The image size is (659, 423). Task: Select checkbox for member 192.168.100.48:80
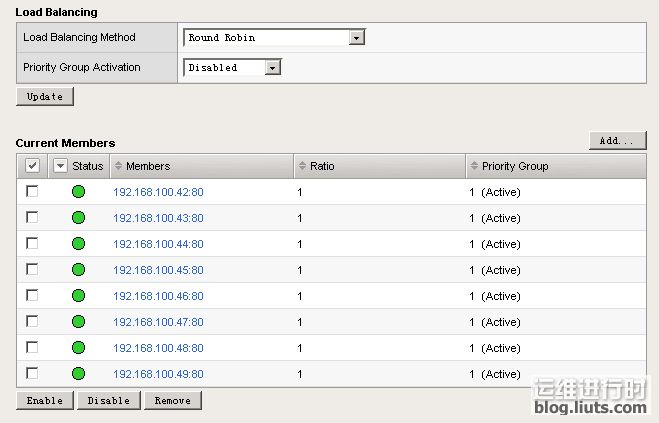click(32, 347)
